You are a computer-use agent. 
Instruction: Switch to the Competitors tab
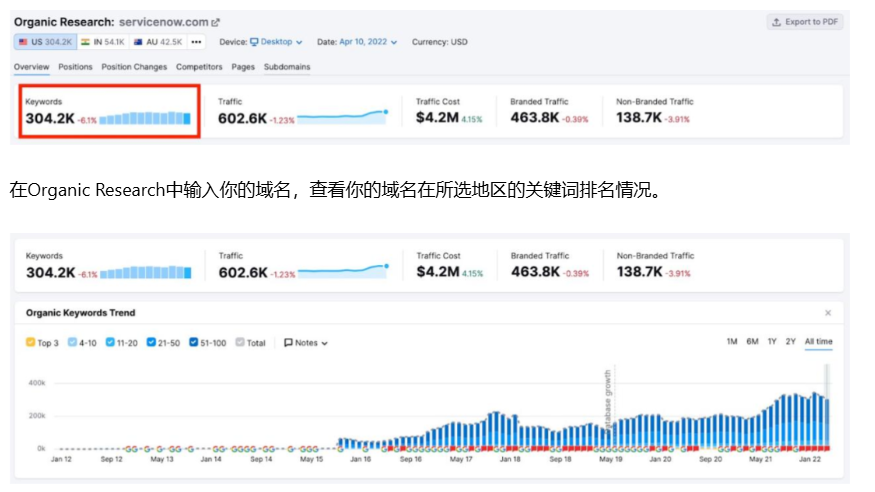point(199,67)
